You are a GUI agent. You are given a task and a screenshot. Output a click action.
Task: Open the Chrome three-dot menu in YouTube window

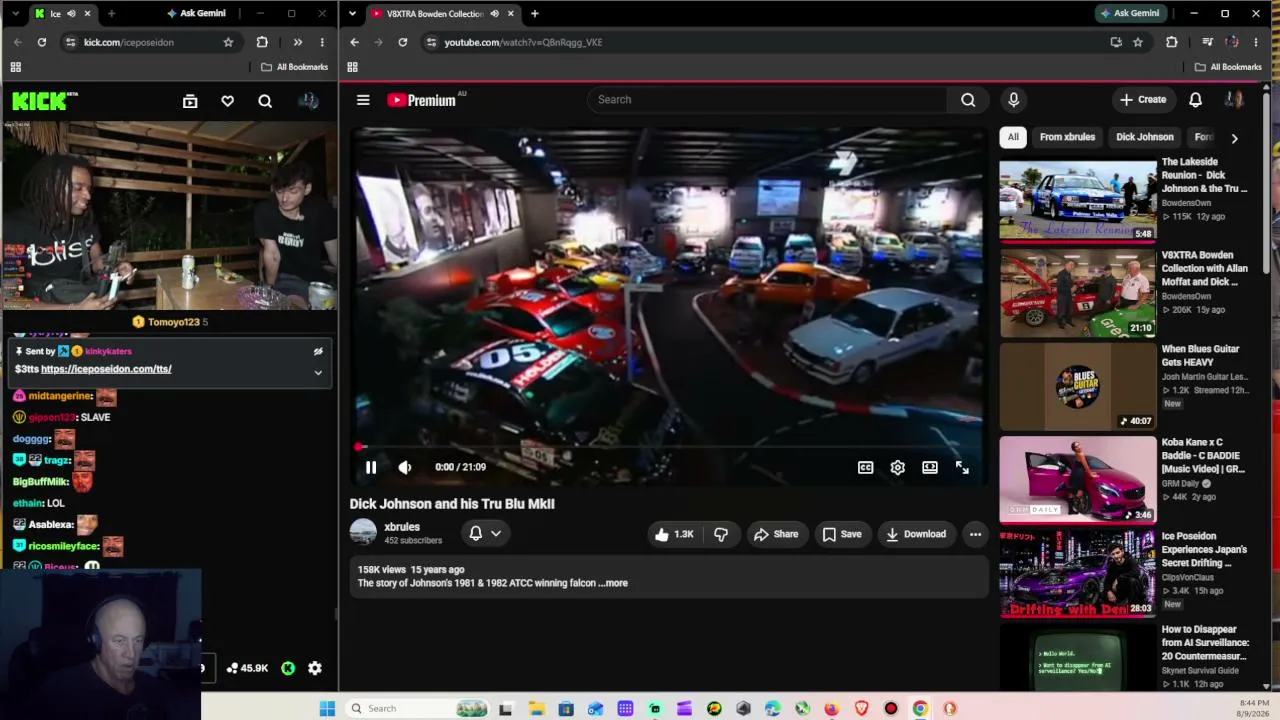click(x=1256, y=42)
